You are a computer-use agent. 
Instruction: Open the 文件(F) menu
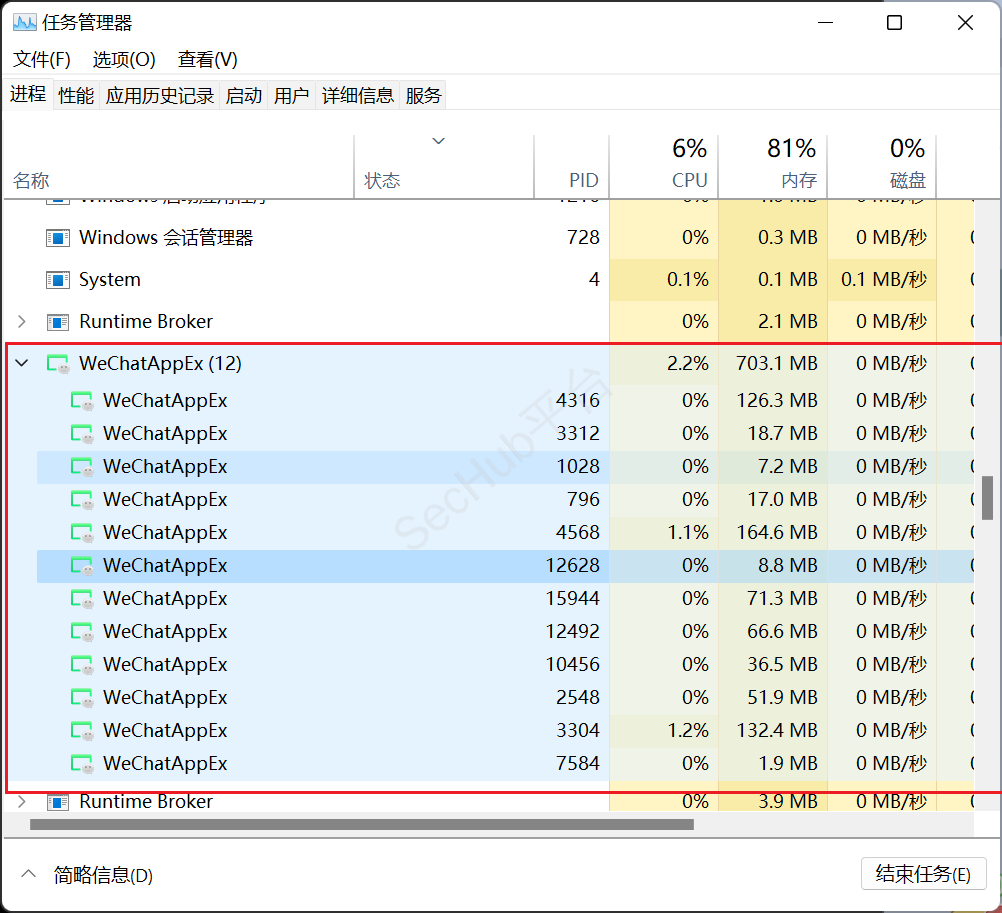coord(42,60)
